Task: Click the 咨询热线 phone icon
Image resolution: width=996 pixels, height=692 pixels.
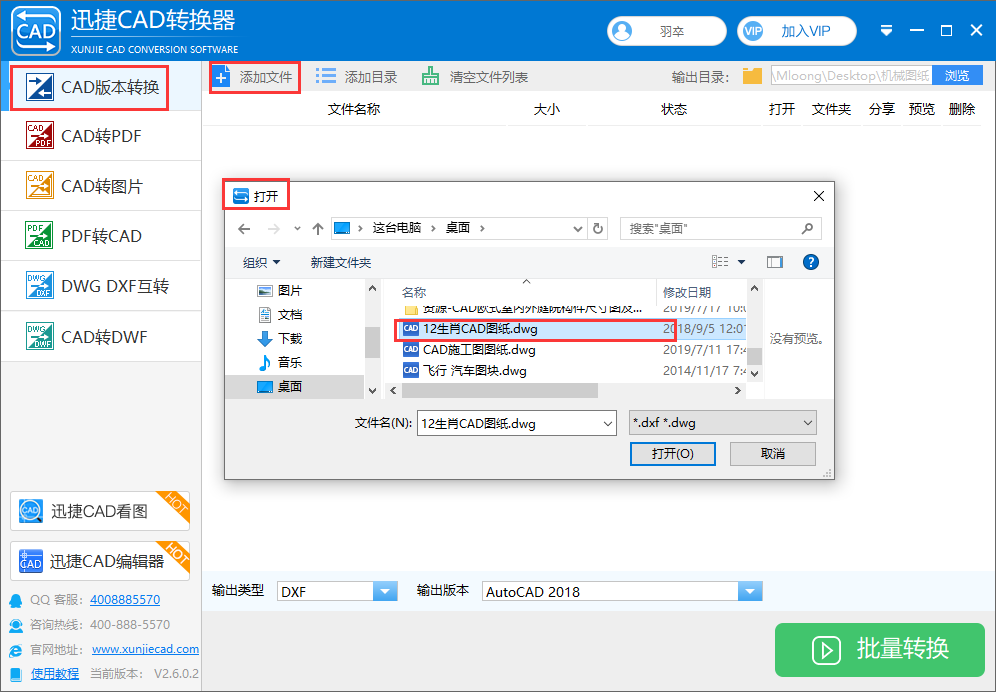Action: [16, 625]
